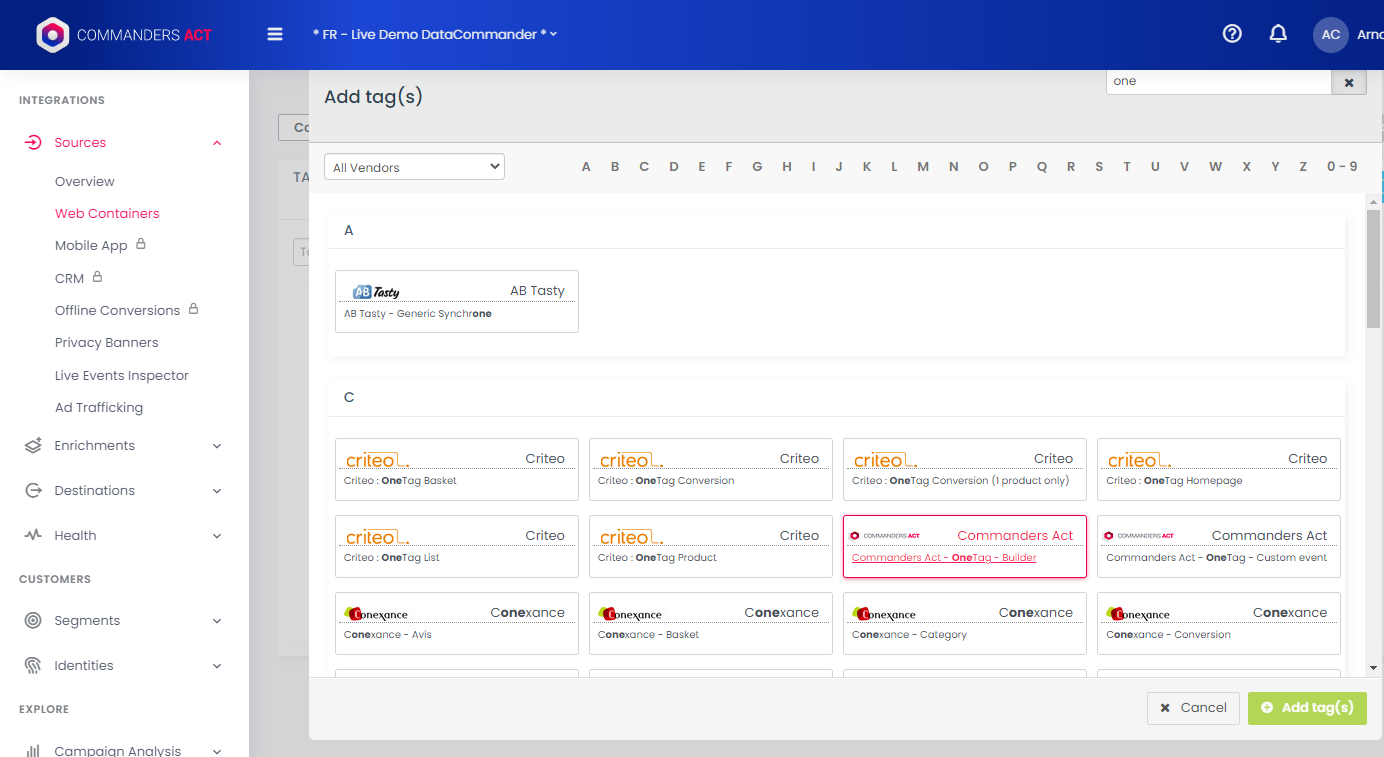
Task: Open the All Vendors dropdown
Action: tap(414, 167)
